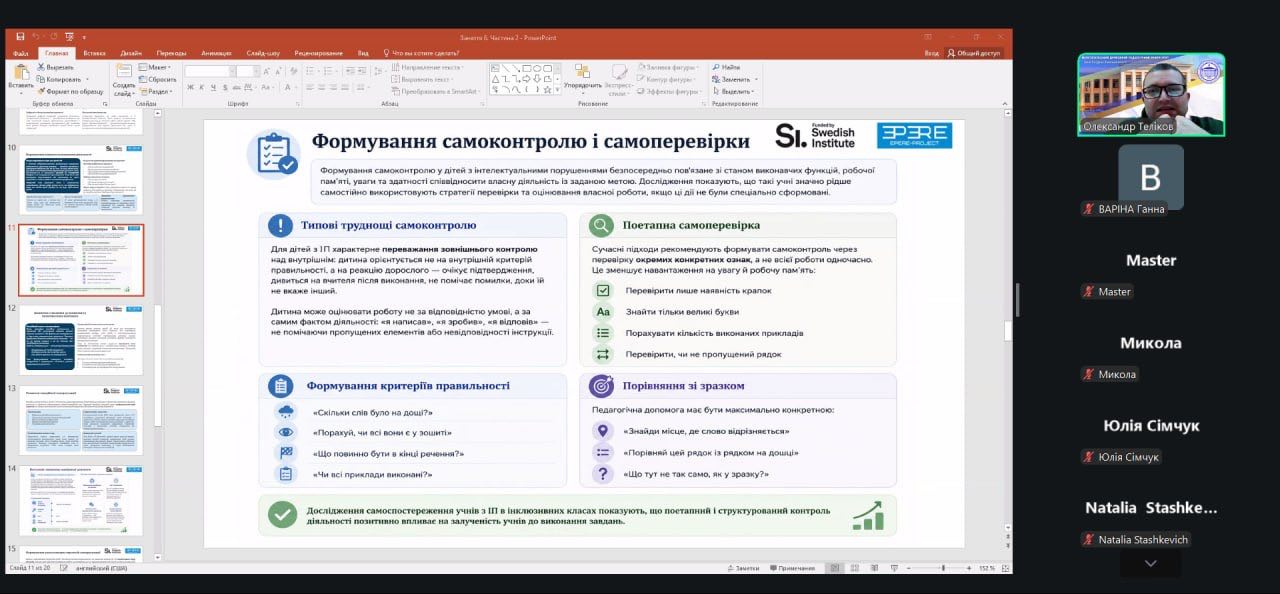Open Эффекты фигуры effects dropdown
The width and height of the screenshot is (1280, 594).
click(670, 91)
